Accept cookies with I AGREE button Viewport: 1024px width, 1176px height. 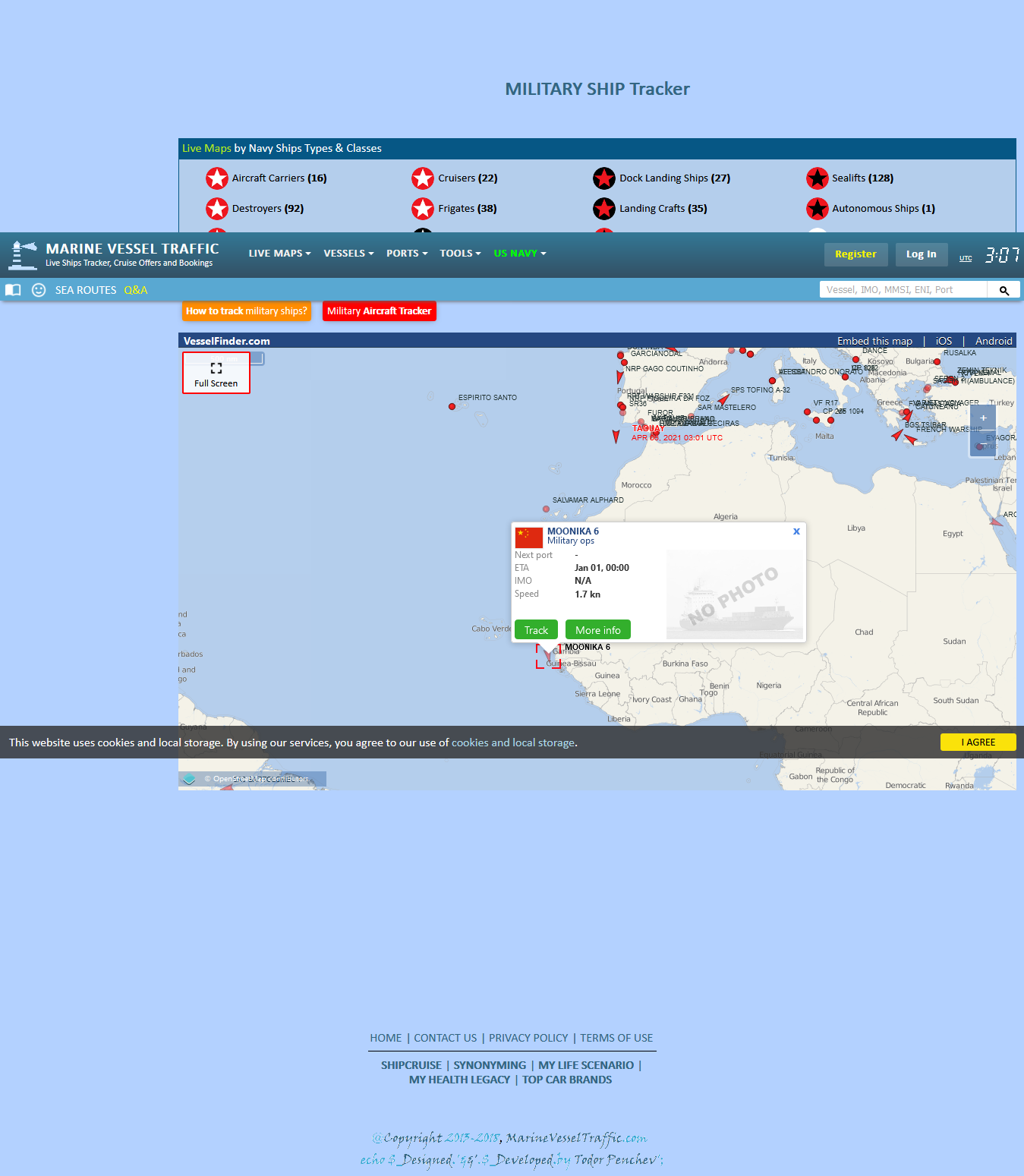pos(978,742)
